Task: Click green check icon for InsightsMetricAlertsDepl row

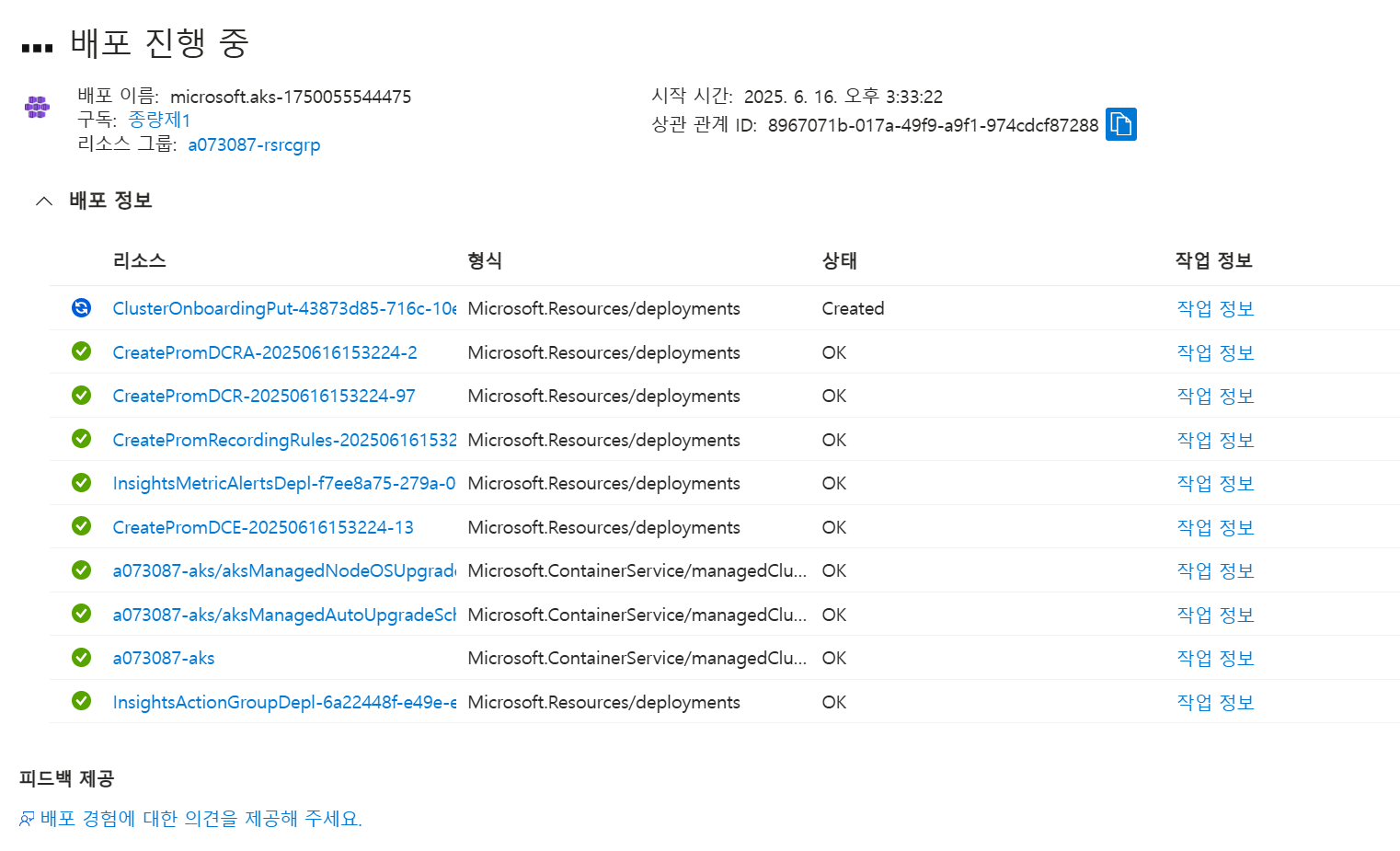Action: [x=82, y=482]
